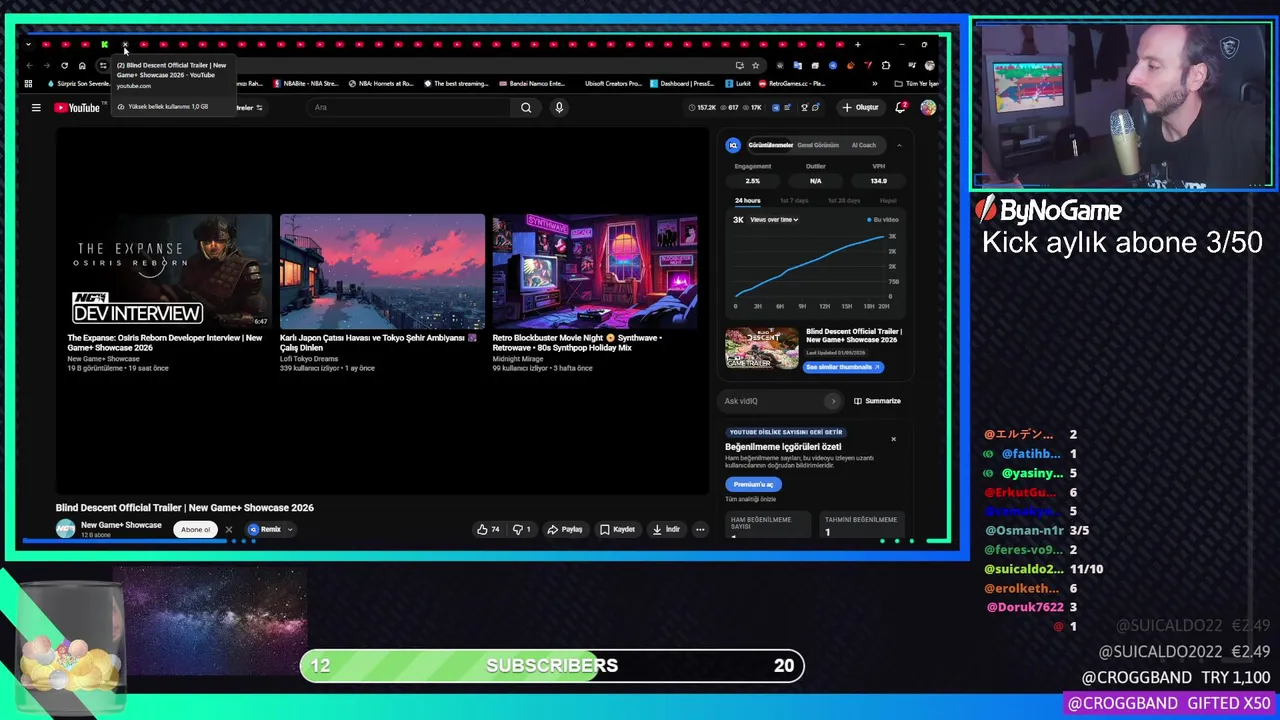Click the X next to Abone ol
Image resolution: width=1280 pixels, height=720 pixels.
[228, 530]
